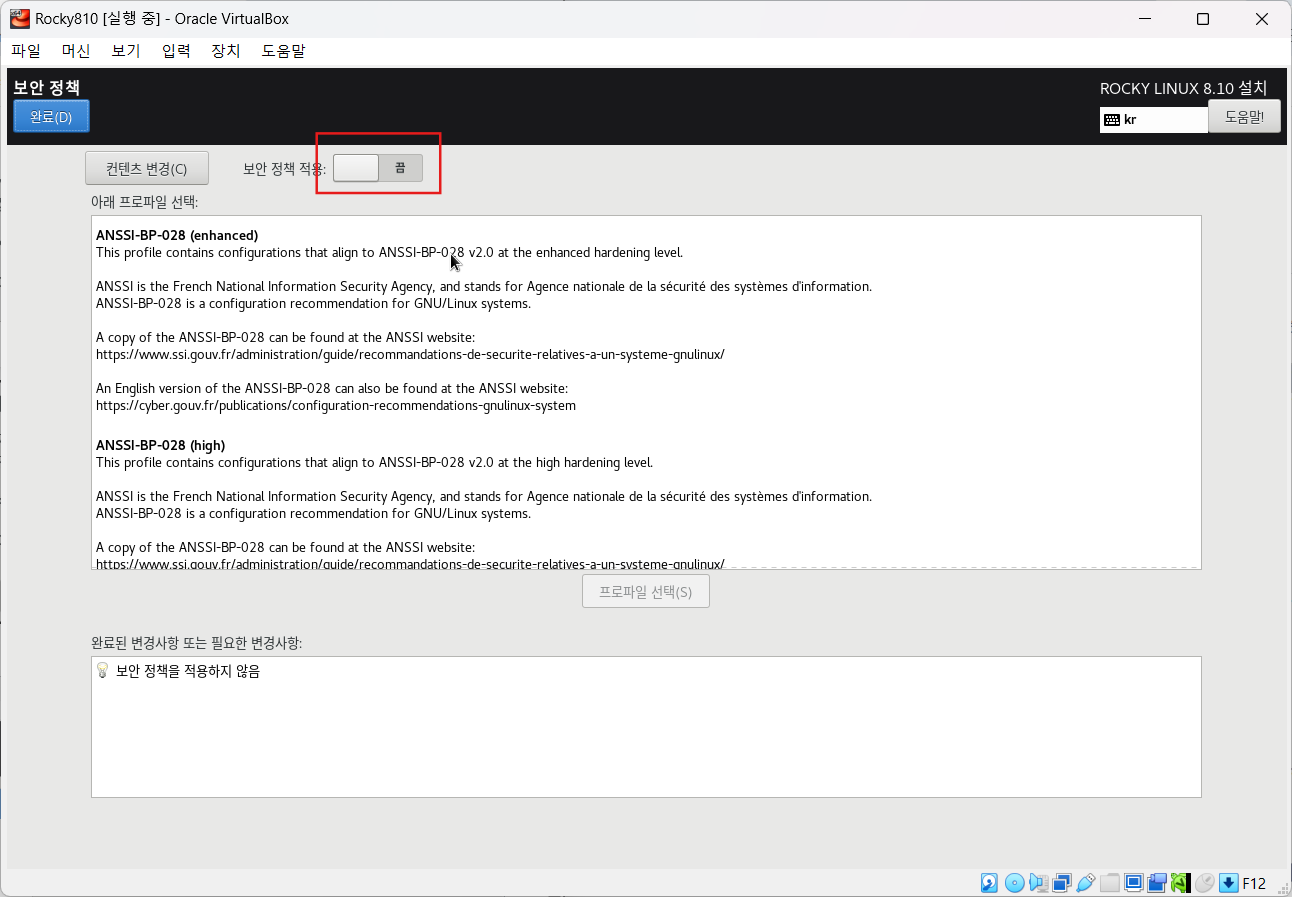The width and height of the screenshot is (1292, 897).
Task: Click the cyber.gouv.fr publications URL text
Action: (336, 406)
